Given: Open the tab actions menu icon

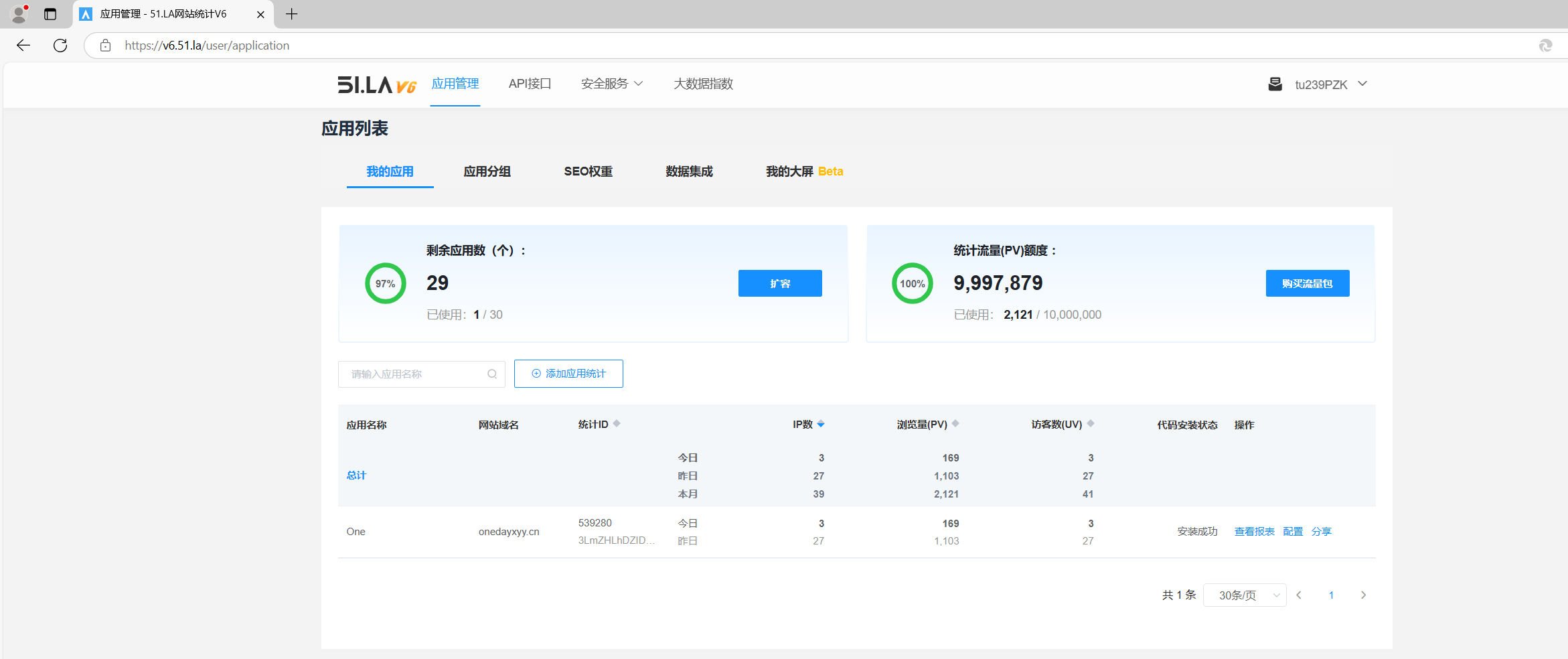Looking at the screenshot, I should point(50,14).
